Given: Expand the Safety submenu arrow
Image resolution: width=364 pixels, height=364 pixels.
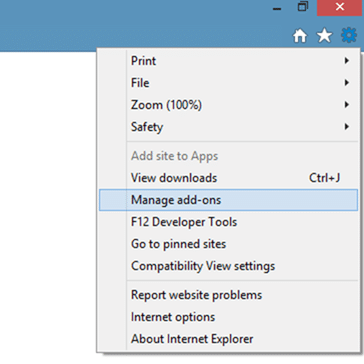Looking at the screenshot, I should click(347, 127).
